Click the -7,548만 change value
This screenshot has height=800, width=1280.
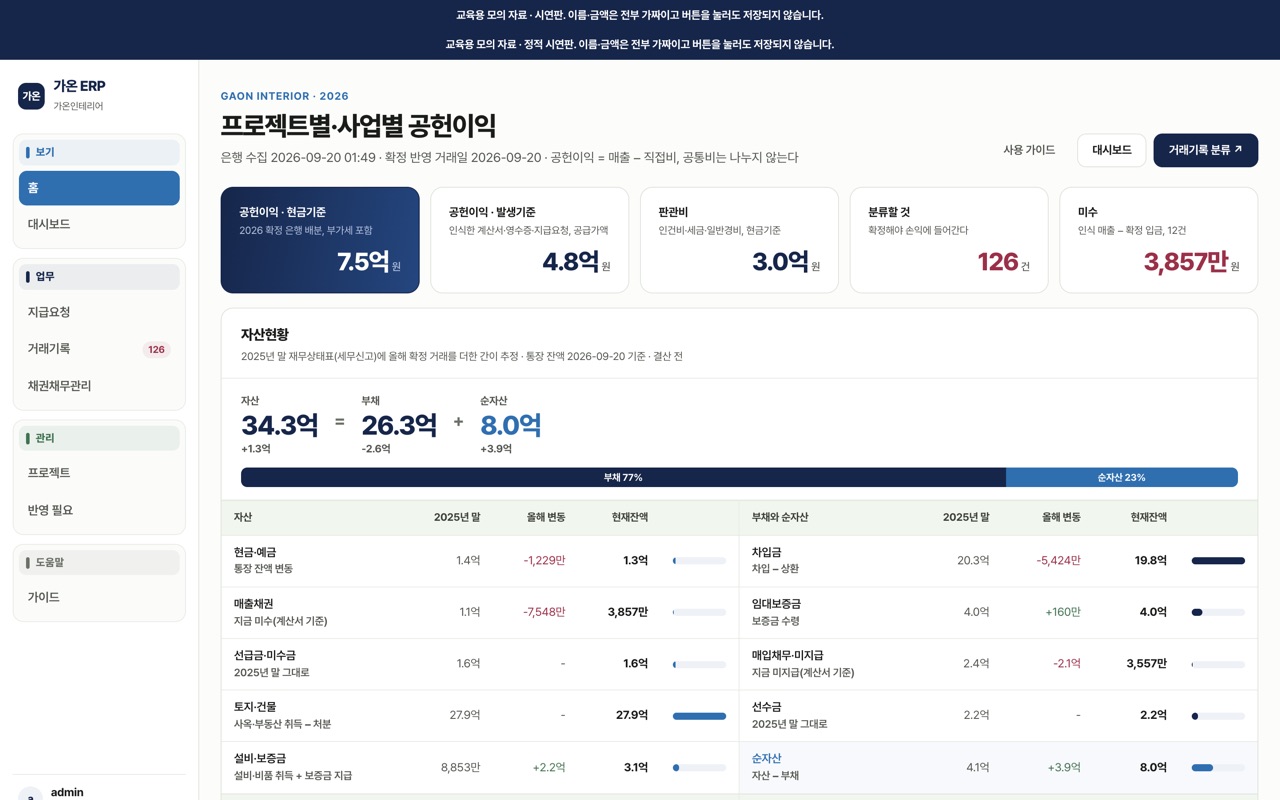pyautogui.click(x=544, y=612)
